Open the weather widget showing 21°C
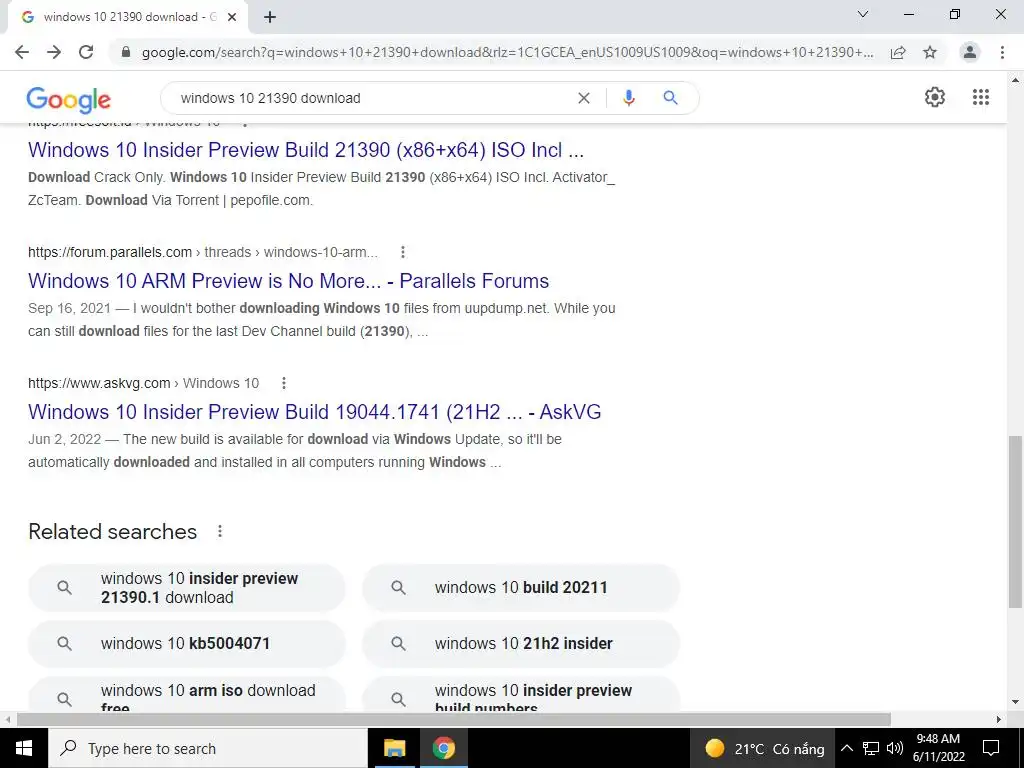Viewport: 1024px width, 768px height. (763, 748)
